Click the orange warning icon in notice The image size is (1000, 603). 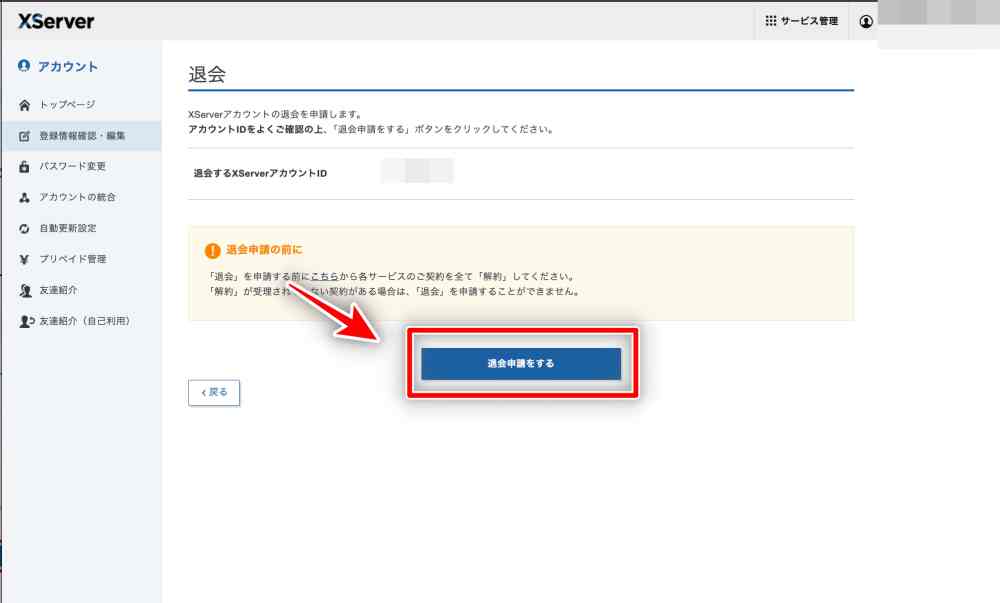(212, 251)
